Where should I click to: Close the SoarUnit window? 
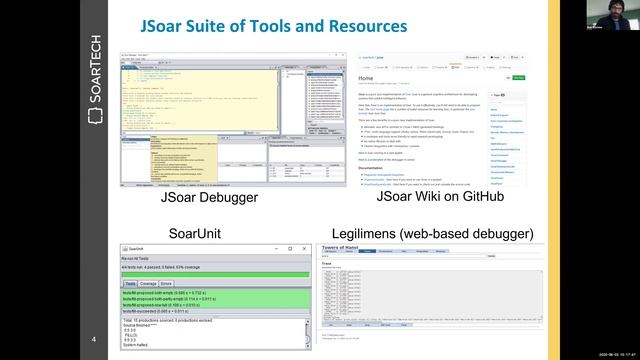click(x=304, y=249)
